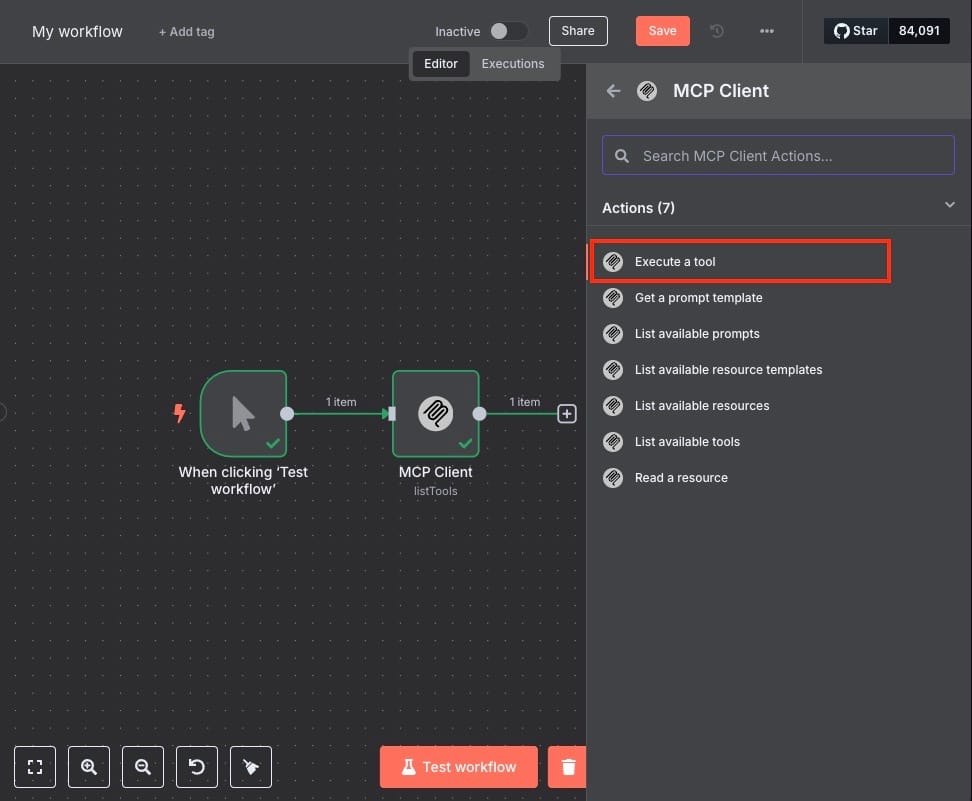Click the icon beside List available tools
972x801 pixels.
[613, 441]
